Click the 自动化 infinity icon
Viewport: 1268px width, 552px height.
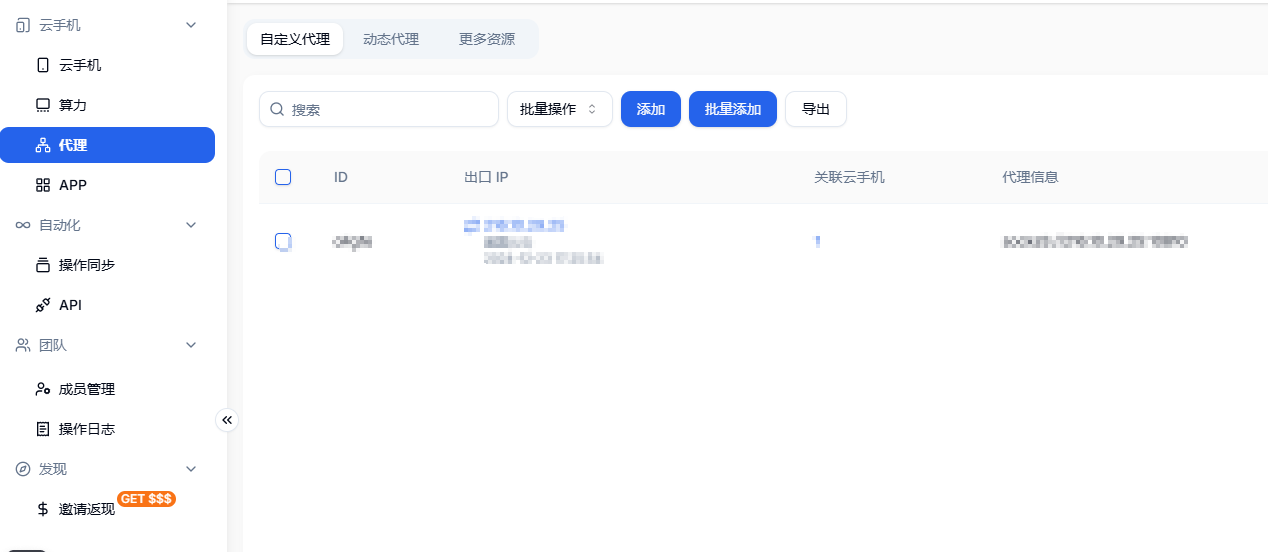click(23, 225)
